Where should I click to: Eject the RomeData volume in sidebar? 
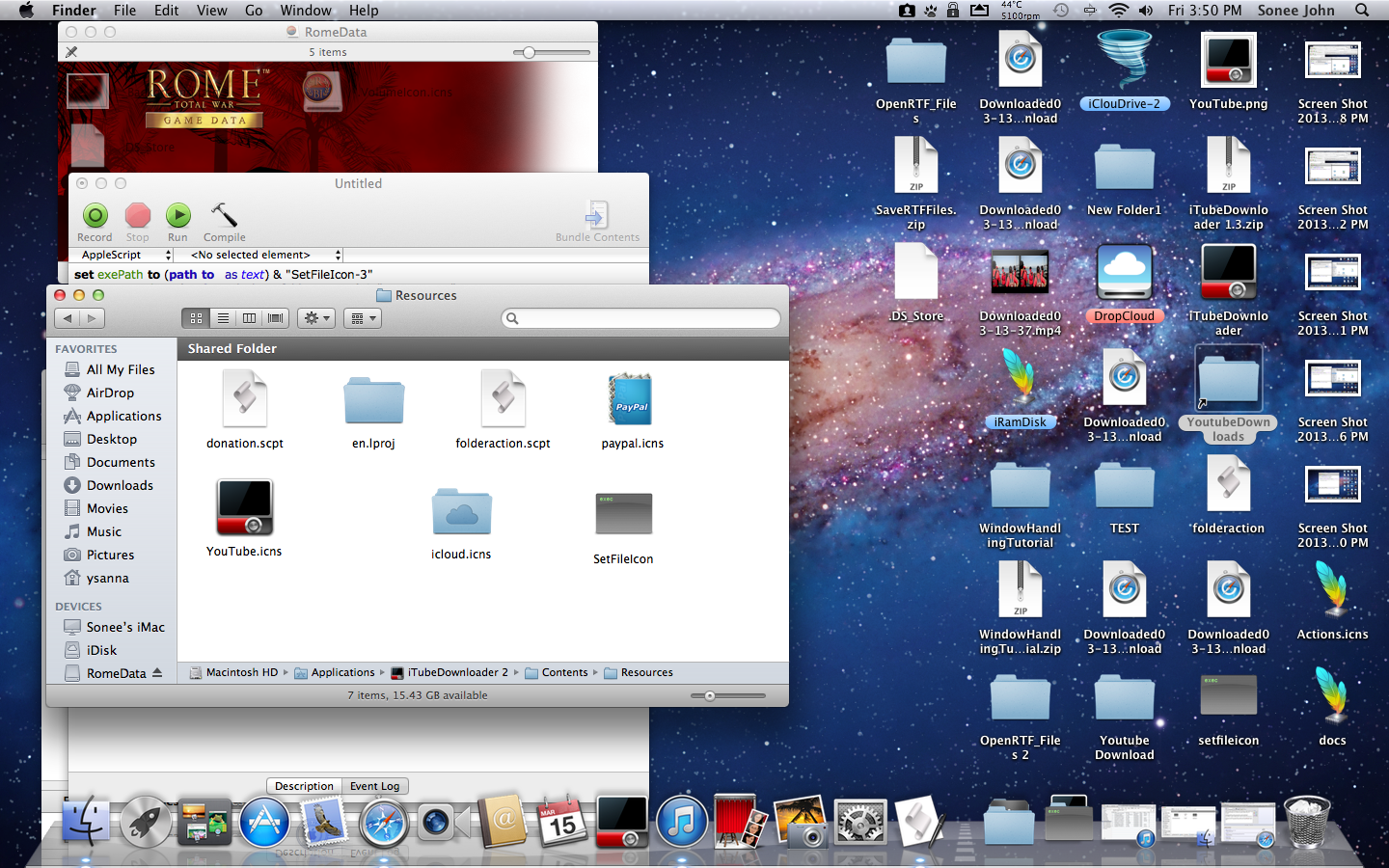(157, 672)
